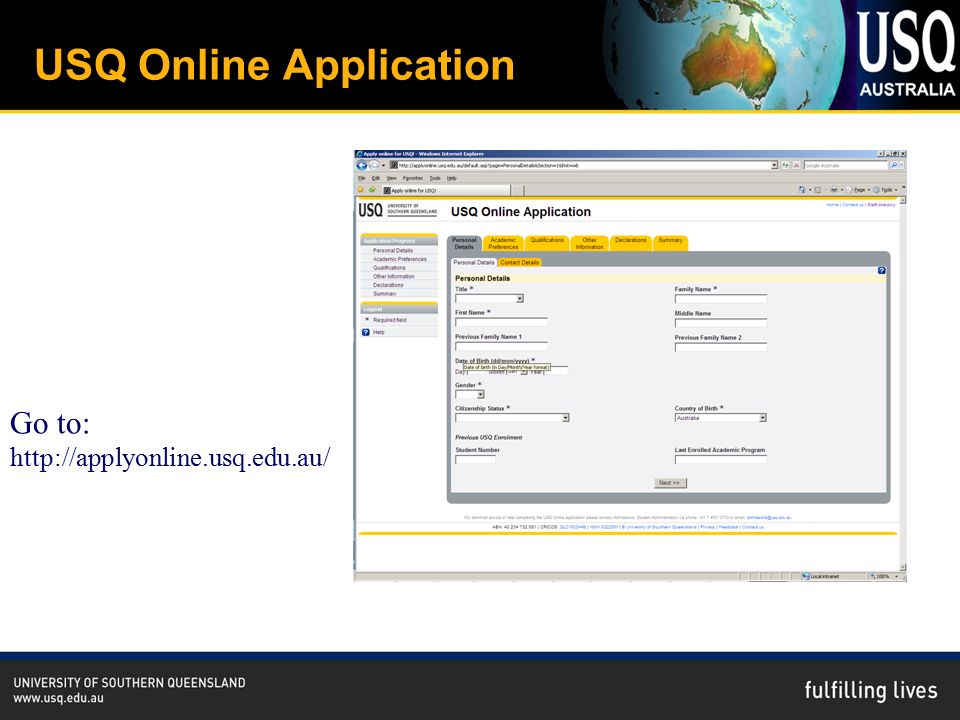Click the admissions email link in footer
Screen dimensions: 960x720
click(768, 518)
